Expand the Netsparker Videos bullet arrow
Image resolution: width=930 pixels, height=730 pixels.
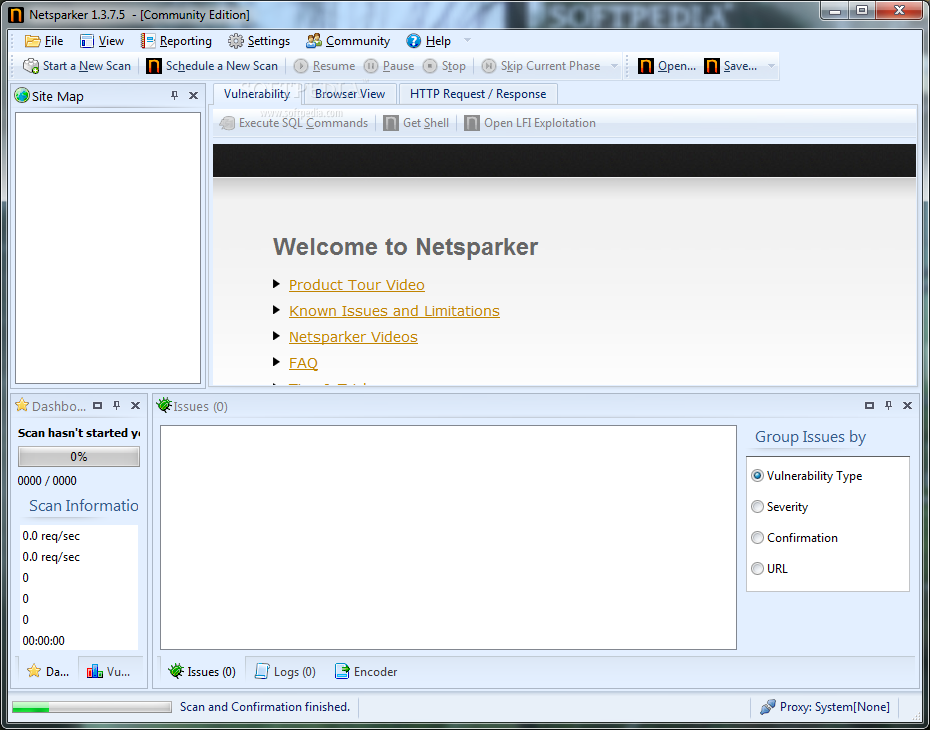point(276,336)
